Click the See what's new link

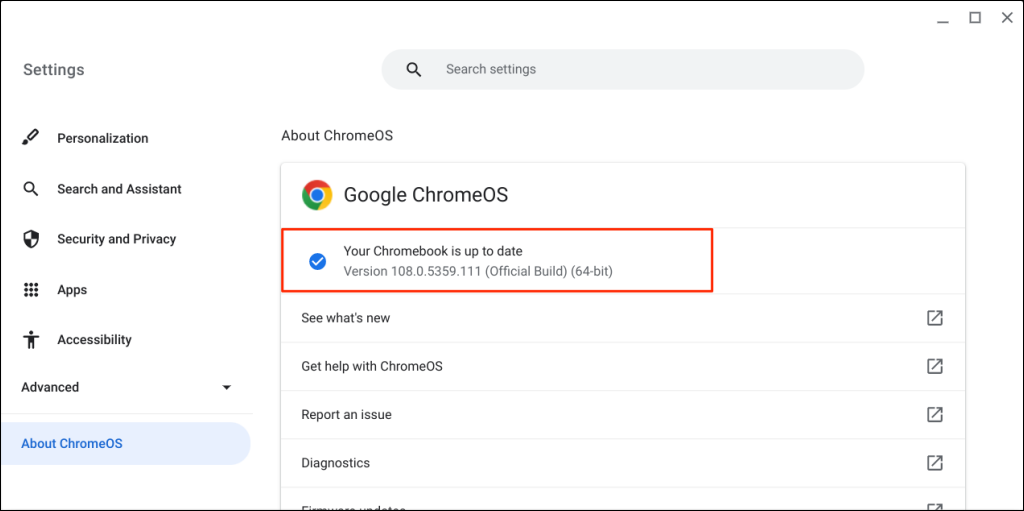(346, 318)
